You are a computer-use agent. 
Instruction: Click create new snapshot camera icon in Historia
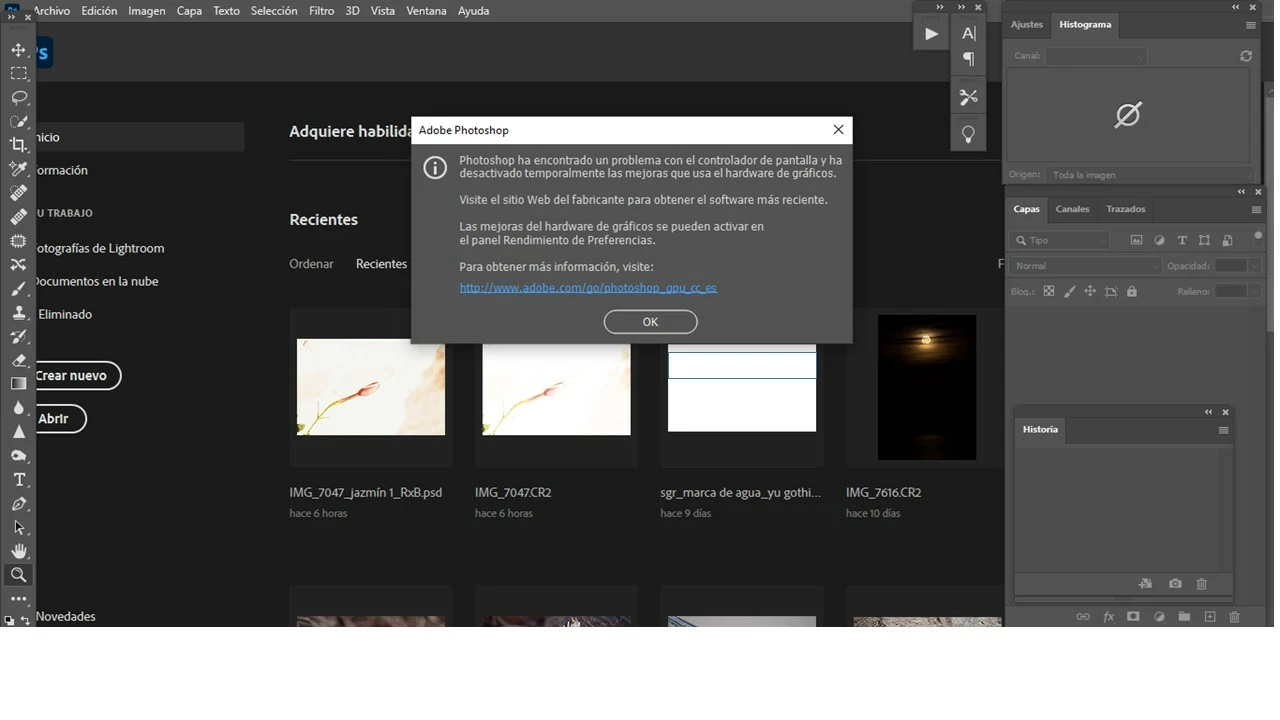click(1175, 584)
